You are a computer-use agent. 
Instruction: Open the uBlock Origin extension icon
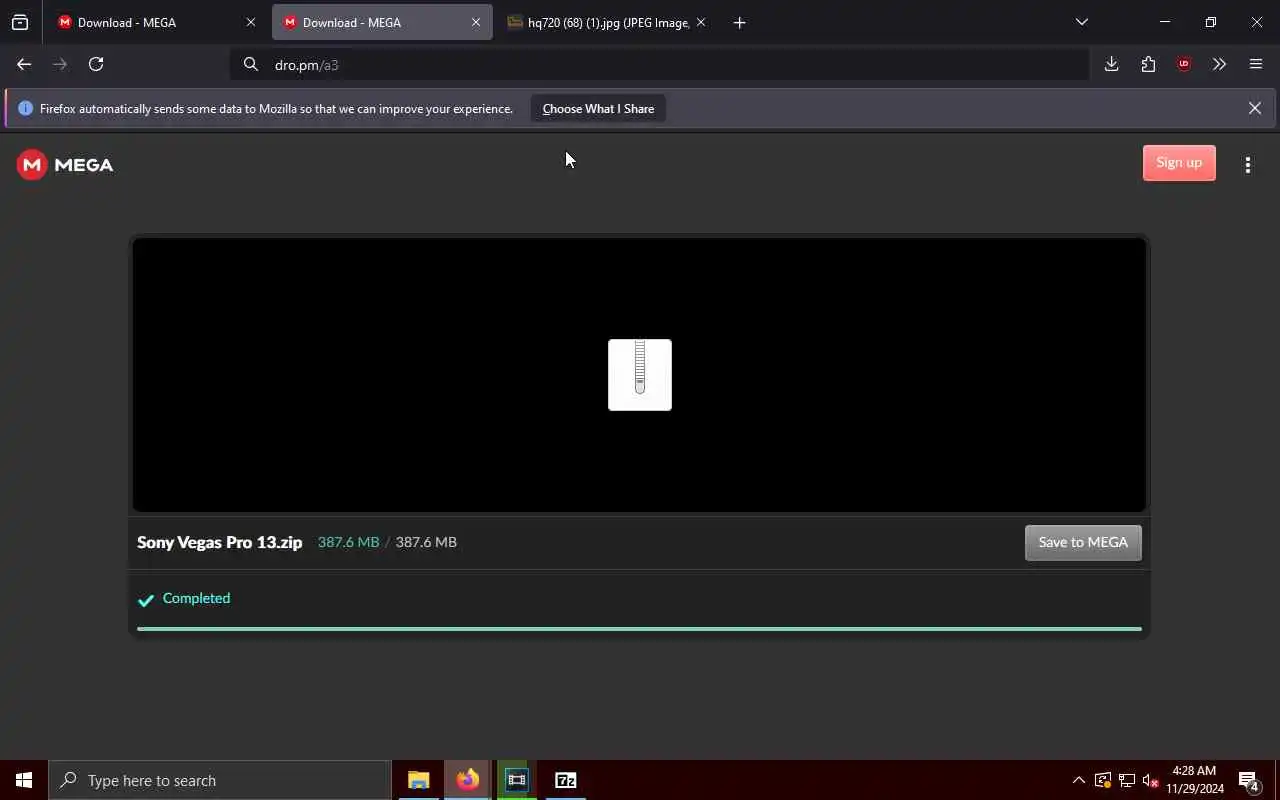1184,64
